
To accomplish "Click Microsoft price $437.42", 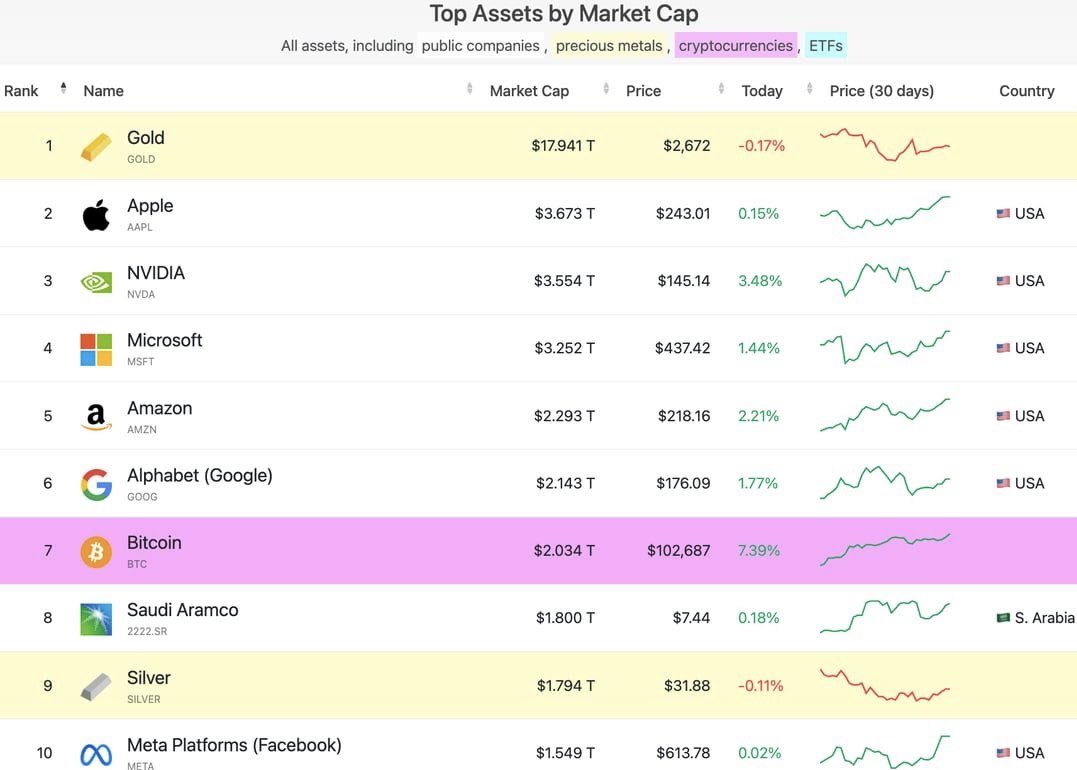I will [682, 348].
